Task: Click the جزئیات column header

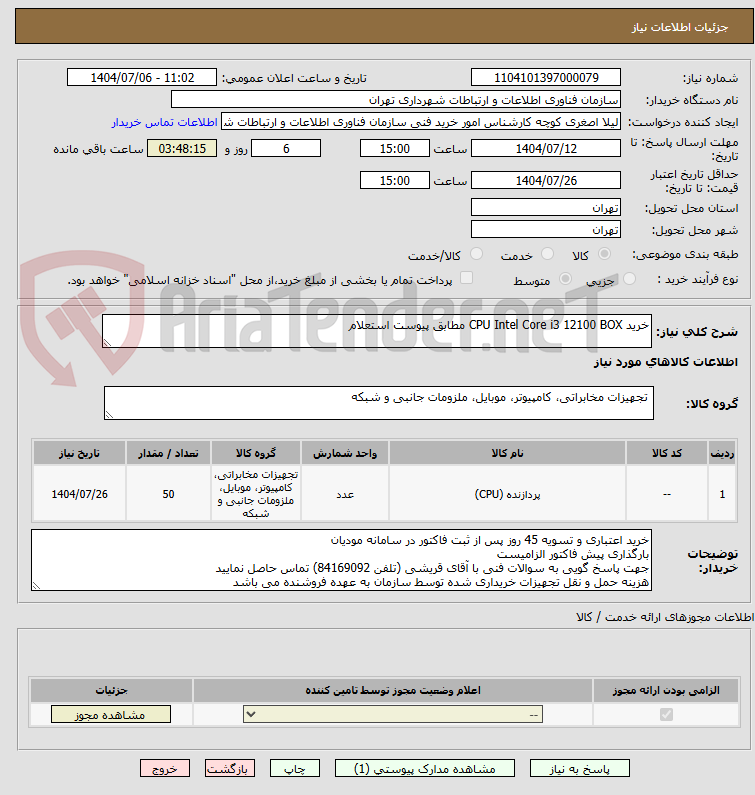Action: click(x=112, y=690)
